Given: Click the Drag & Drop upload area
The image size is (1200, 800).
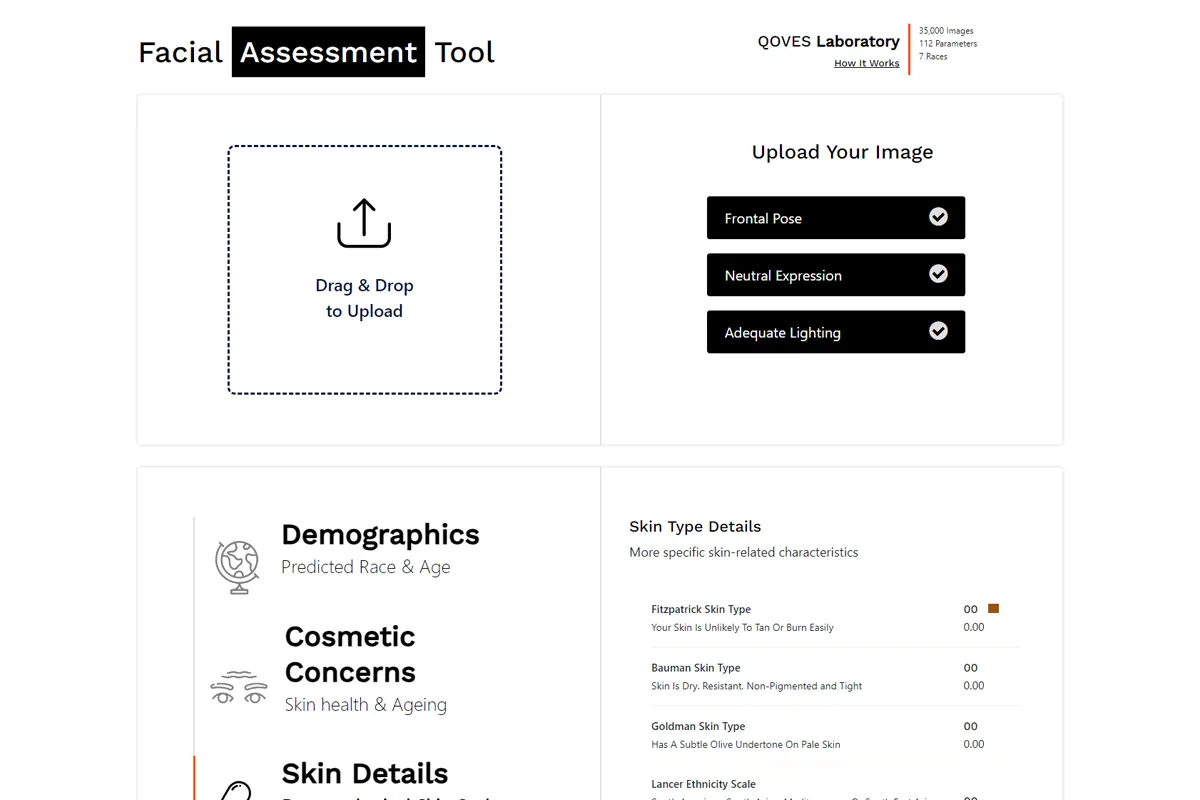Looking at the screenshot, I should [364, 270].
